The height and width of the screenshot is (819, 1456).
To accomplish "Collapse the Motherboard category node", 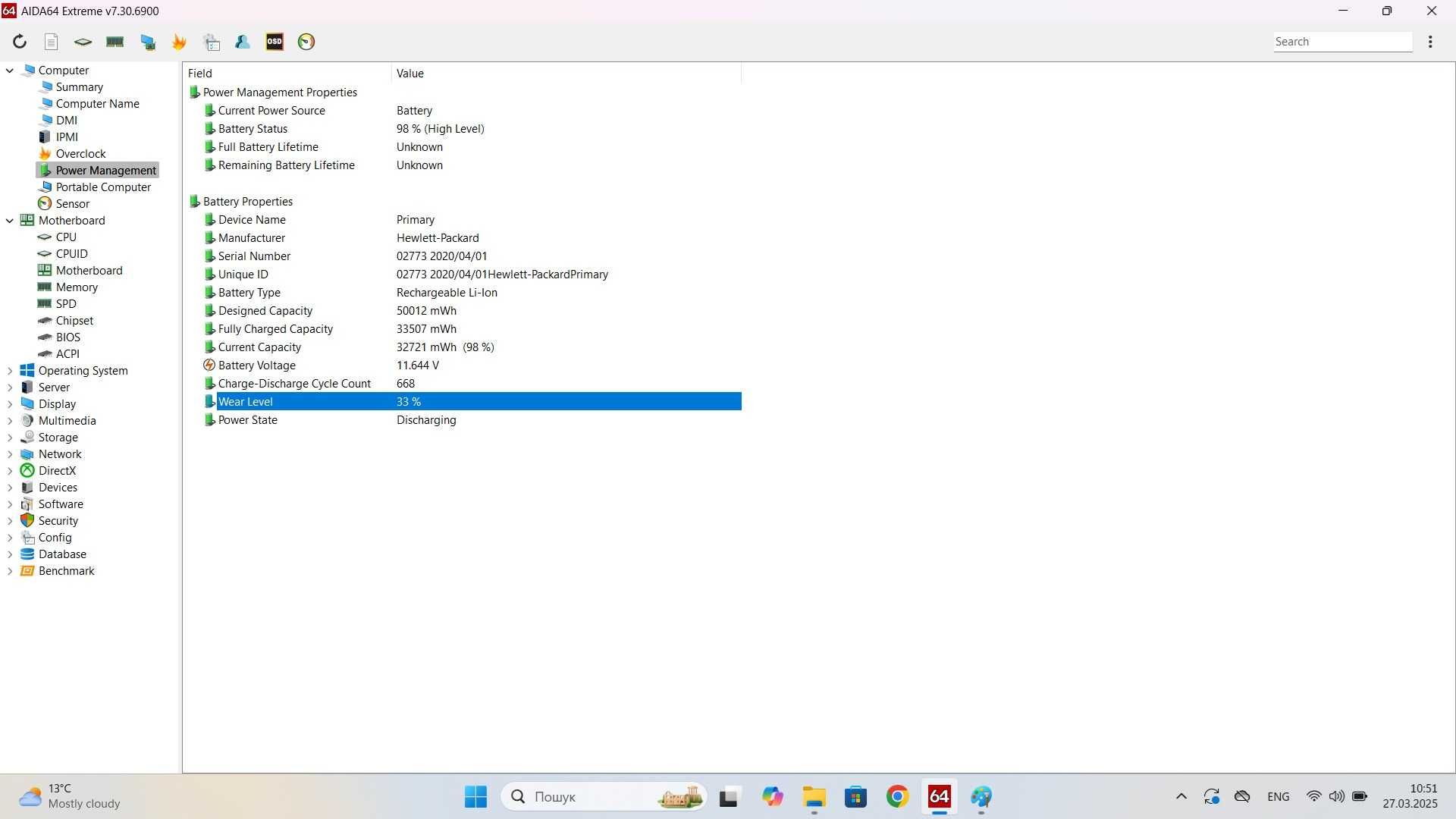I will (x=10, y=221).
